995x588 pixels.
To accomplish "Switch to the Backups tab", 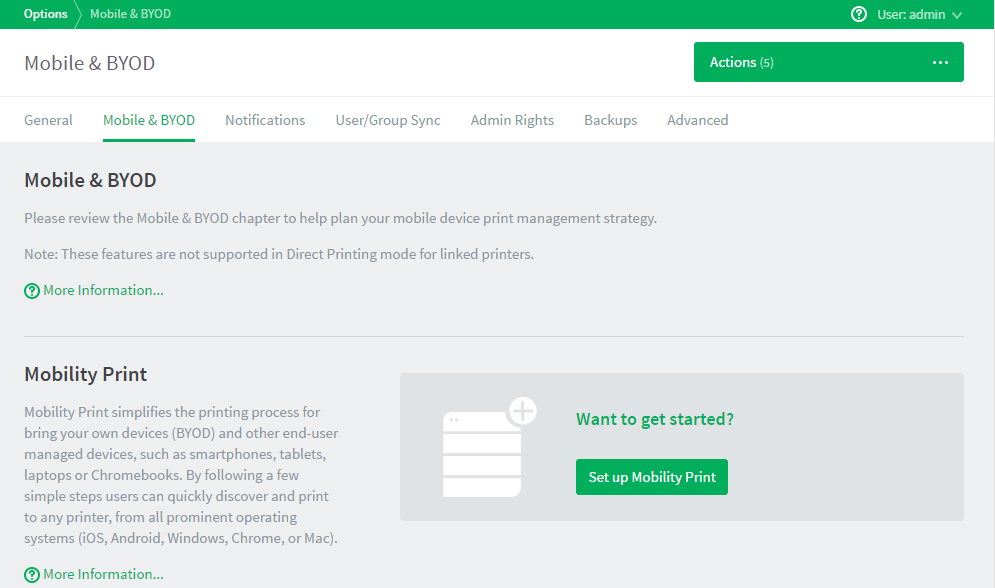I will click(610, 120).
